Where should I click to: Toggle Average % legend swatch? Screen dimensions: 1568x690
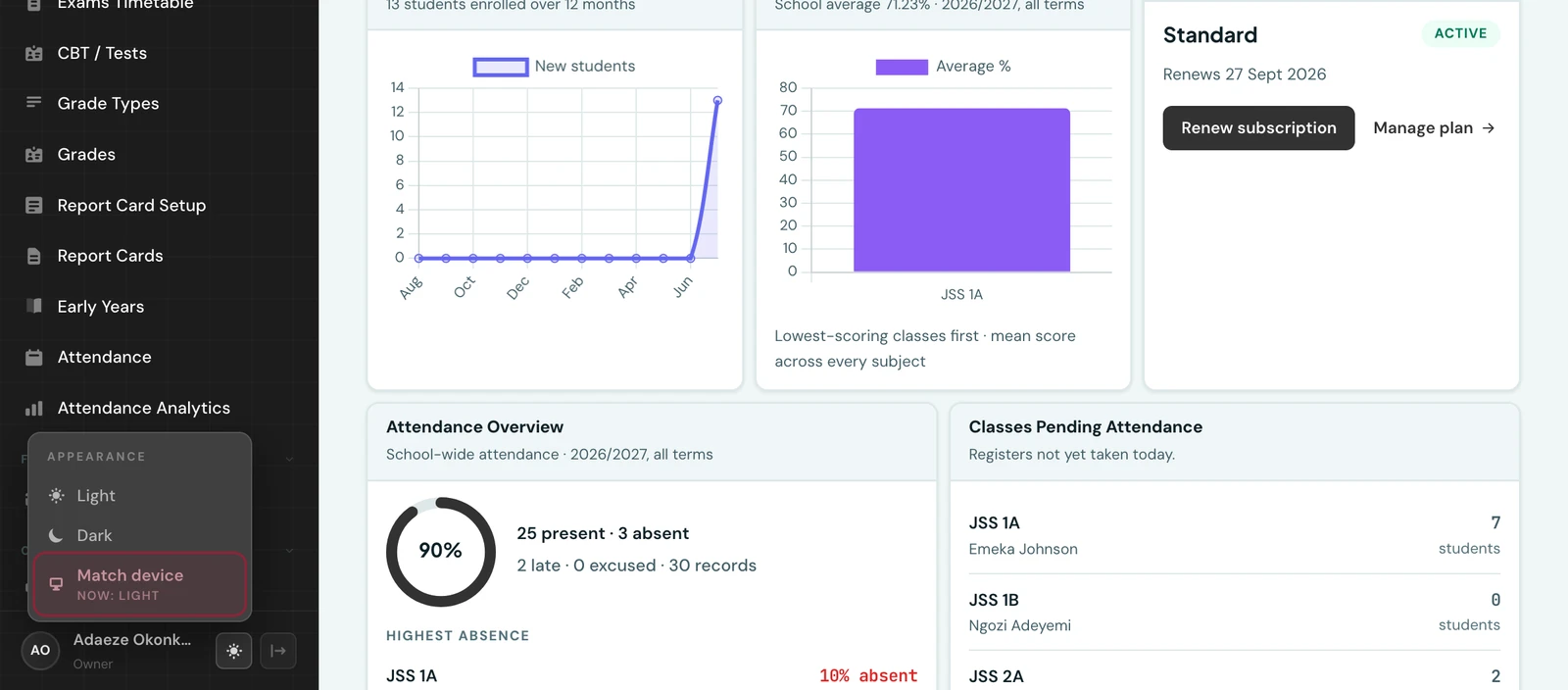[902, 67]
